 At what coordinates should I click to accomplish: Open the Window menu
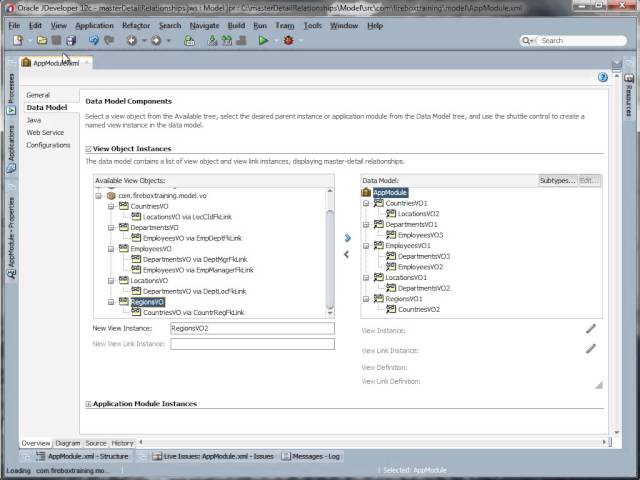pyautogui.click(x=344, y=25)
